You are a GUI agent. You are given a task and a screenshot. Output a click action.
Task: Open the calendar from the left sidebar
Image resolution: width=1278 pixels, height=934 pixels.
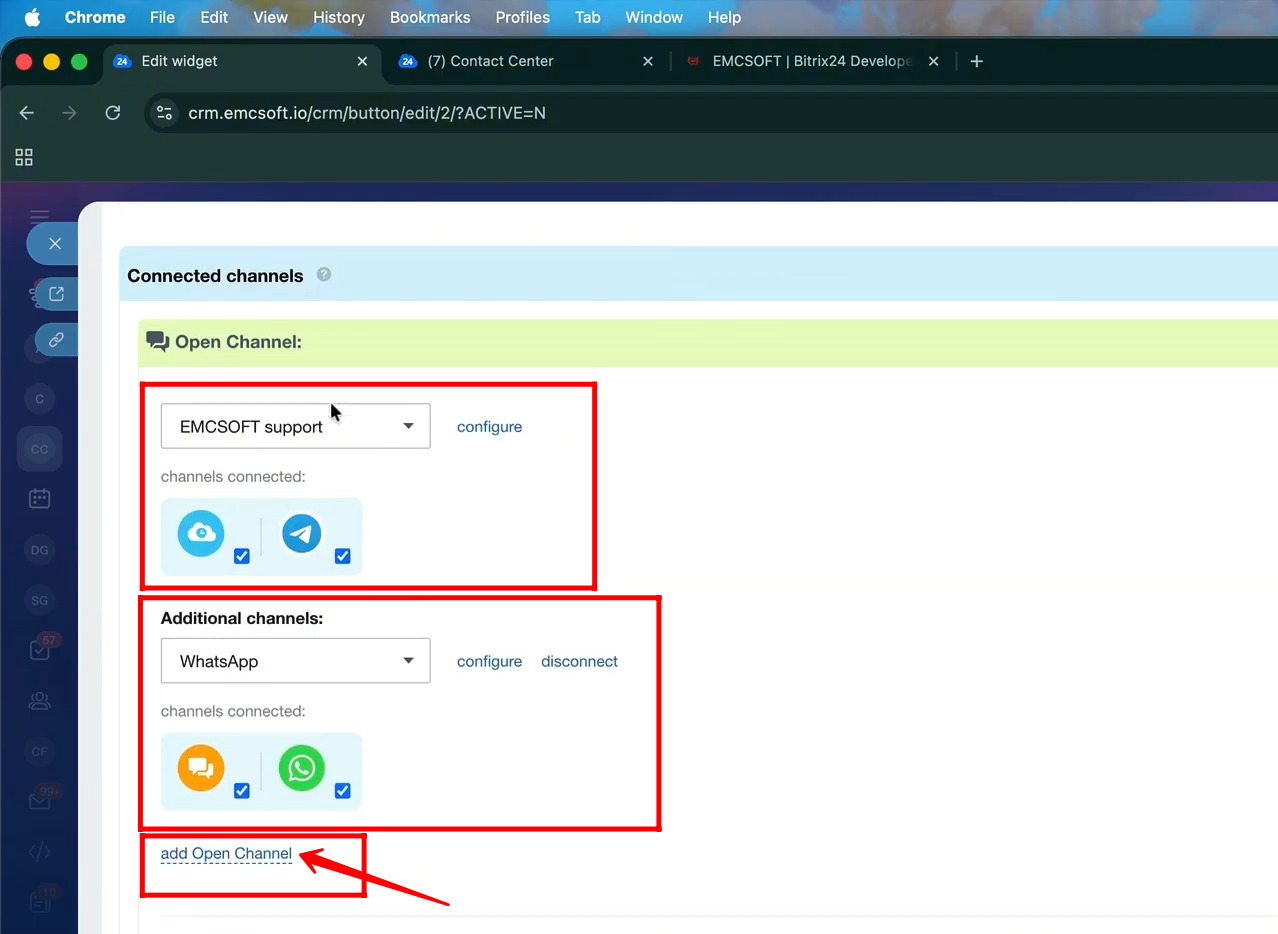tap(40, 498)
